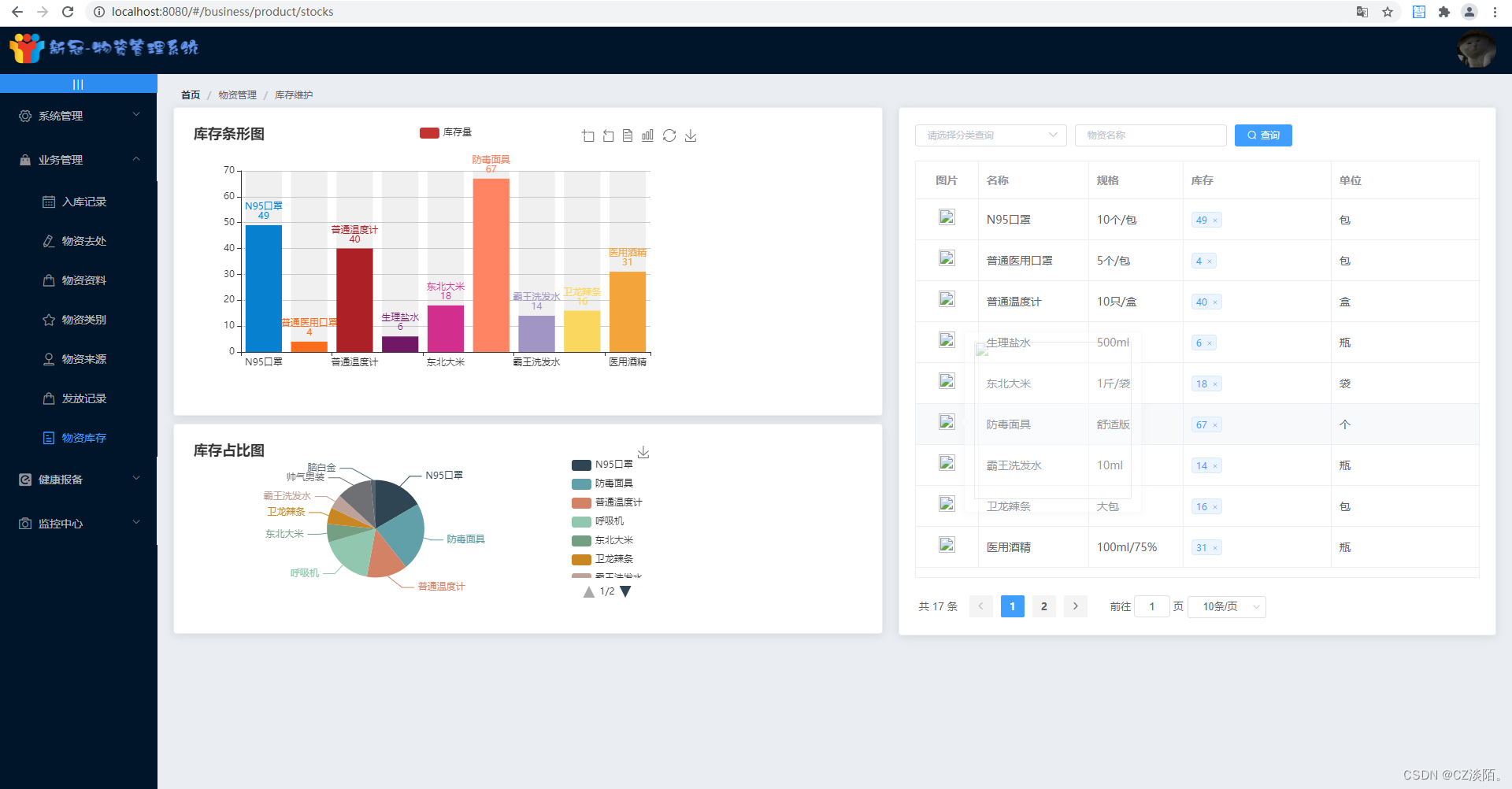Expand the 监控中心 sidebar menu

79,524
